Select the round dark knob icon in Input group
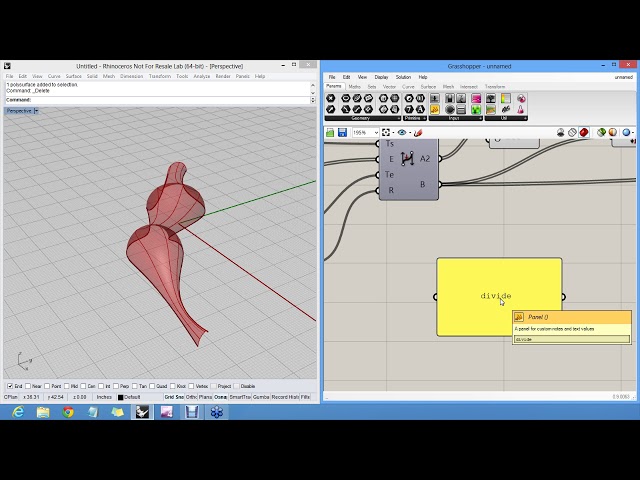 450,109
